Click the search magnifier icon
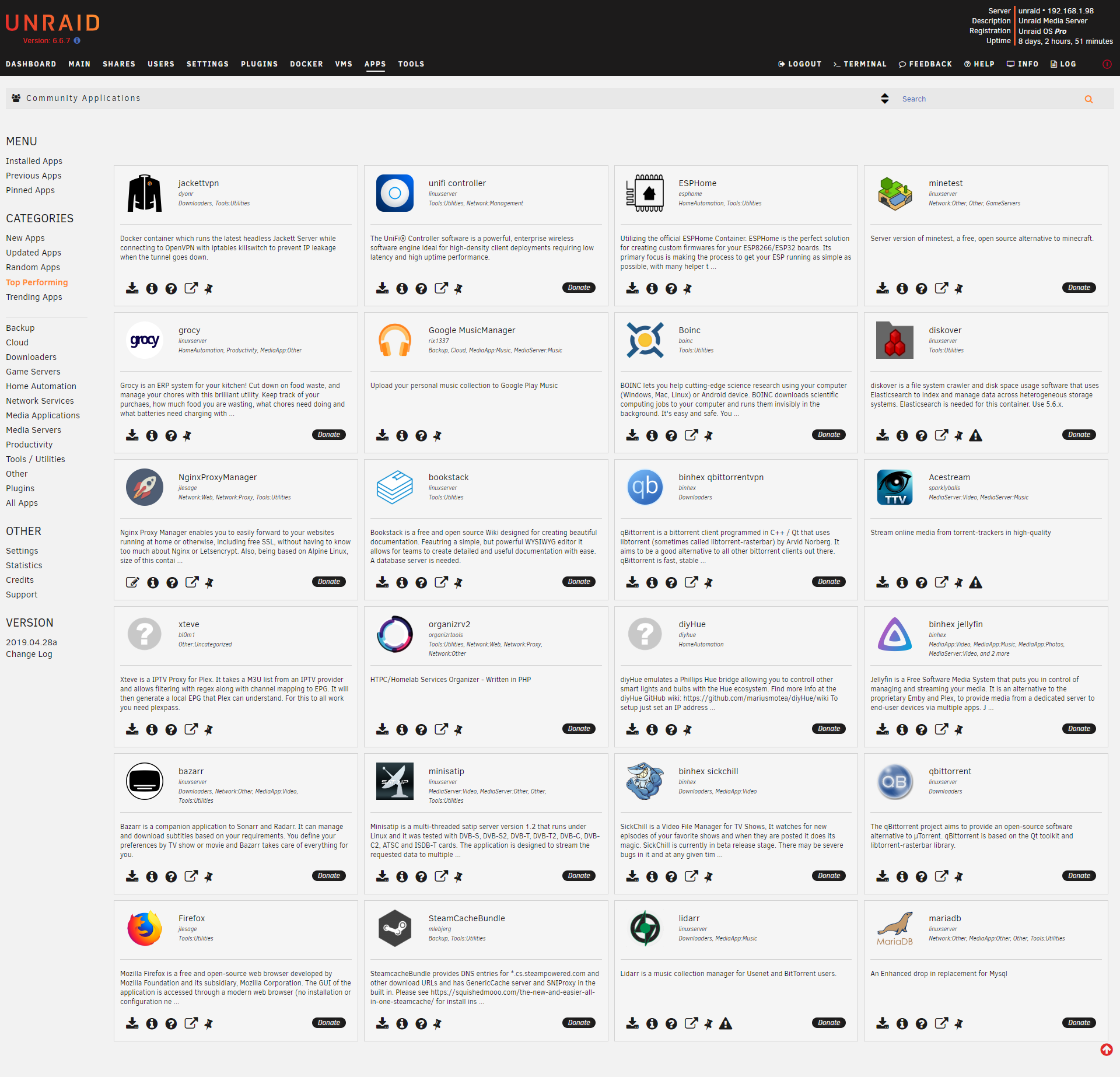 1088,99
